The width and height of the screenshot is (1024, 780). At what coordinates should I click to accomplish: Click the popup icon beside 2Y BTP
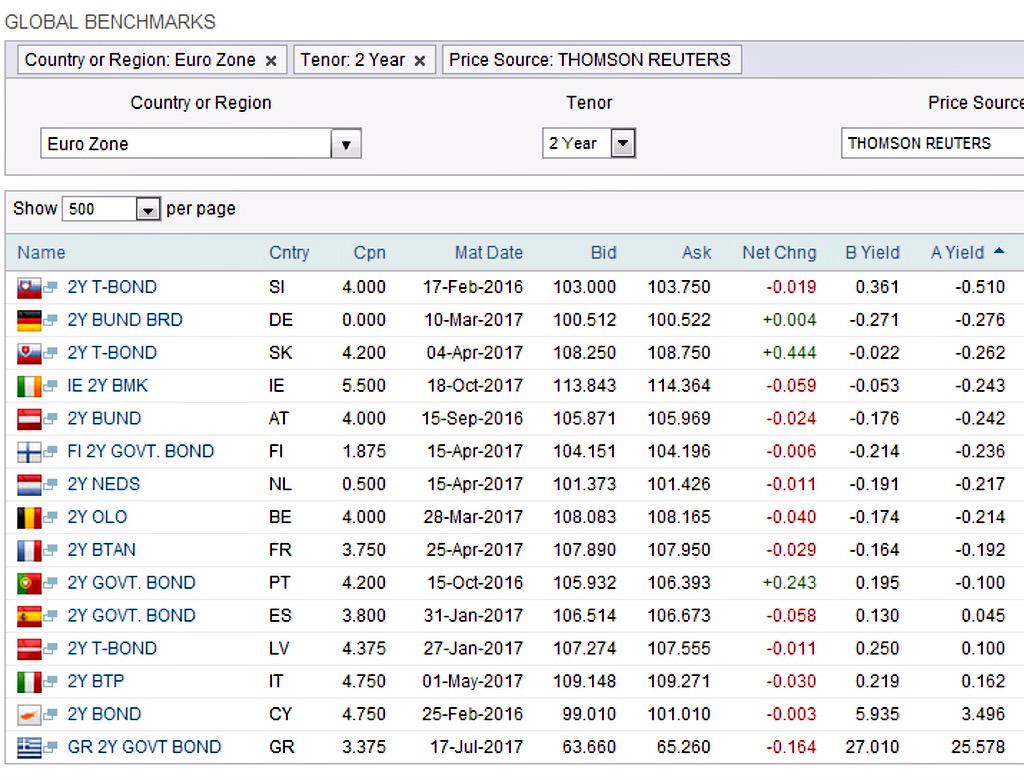click(50, 681)
